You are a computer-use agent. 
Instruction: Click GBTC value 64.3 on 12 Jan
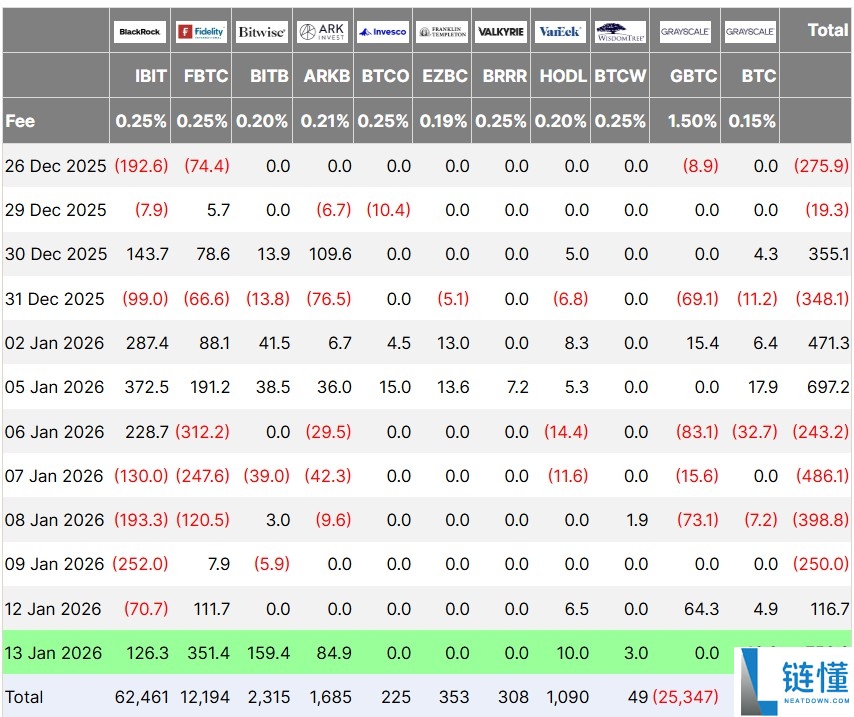tap(702, 609)
